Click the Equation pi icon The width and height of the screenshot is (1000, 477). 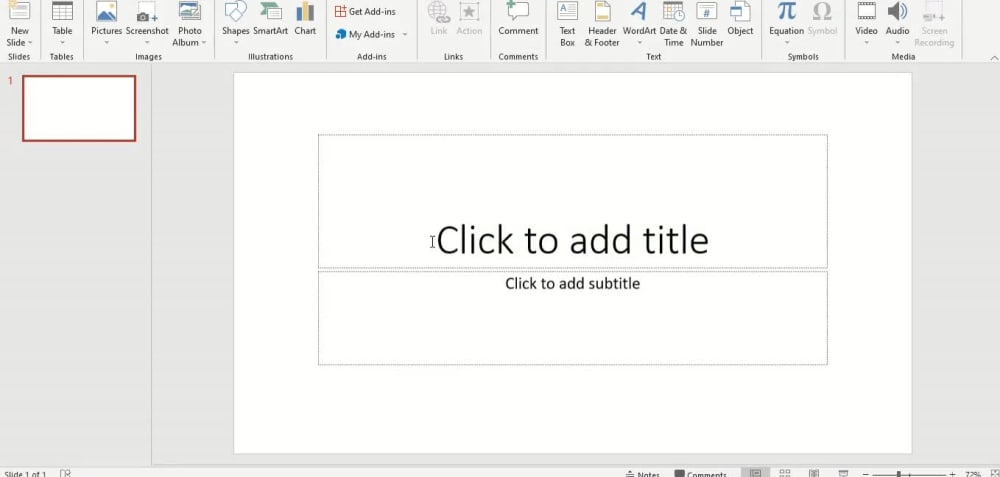(787, 11)
